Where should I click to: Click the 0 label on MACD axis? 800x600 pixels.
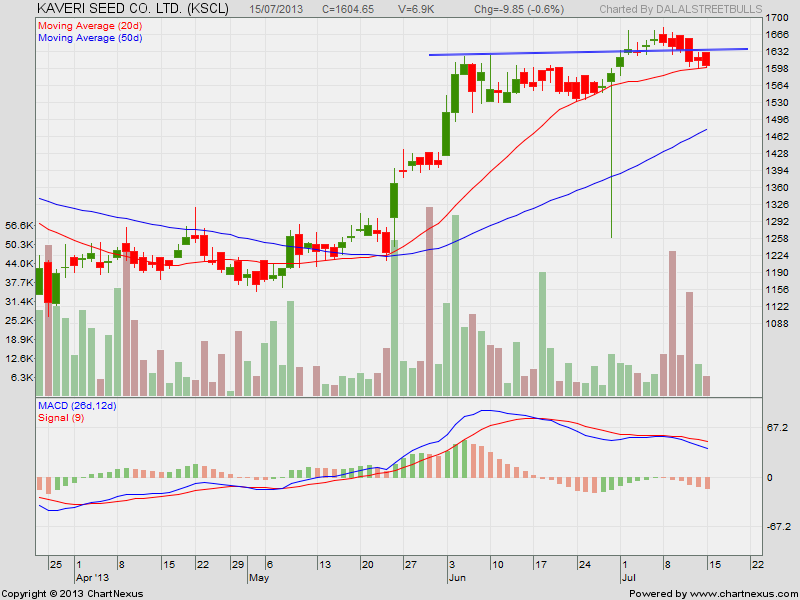[x=770, y=478]
